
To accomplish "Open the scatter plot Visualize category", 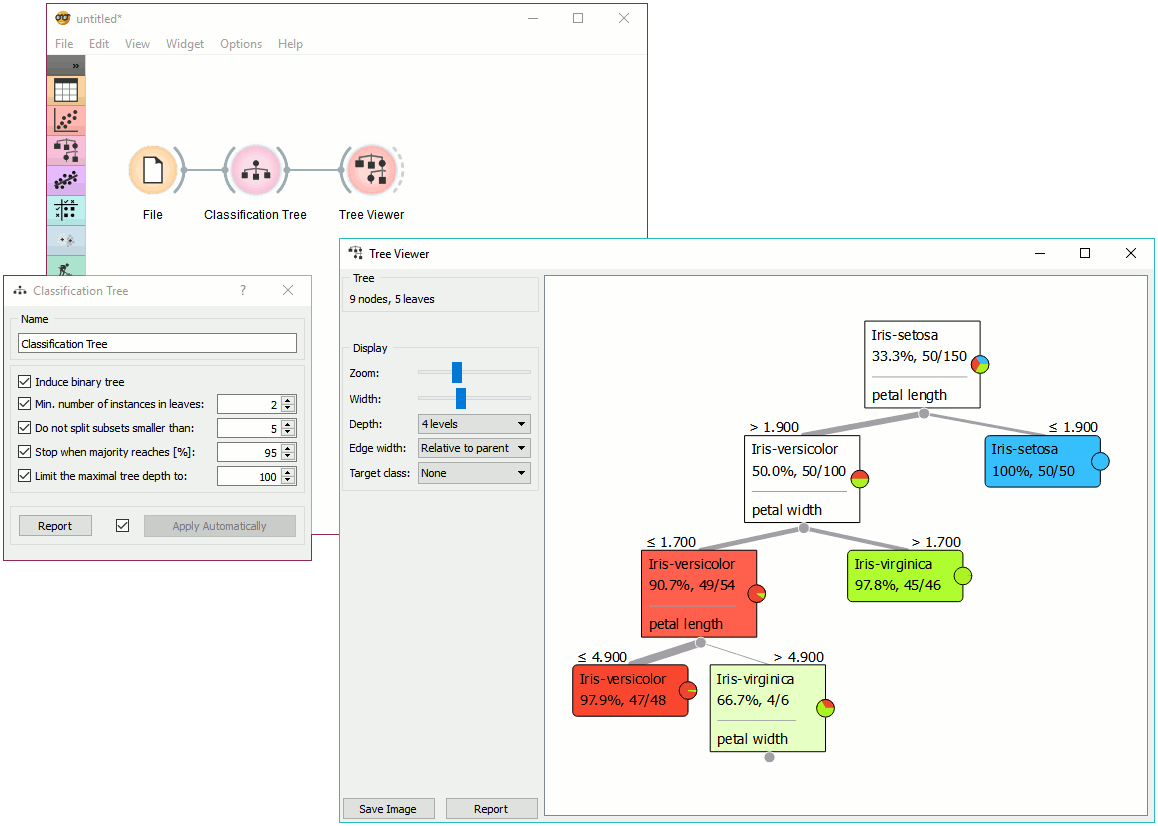I will pos(66,120).
